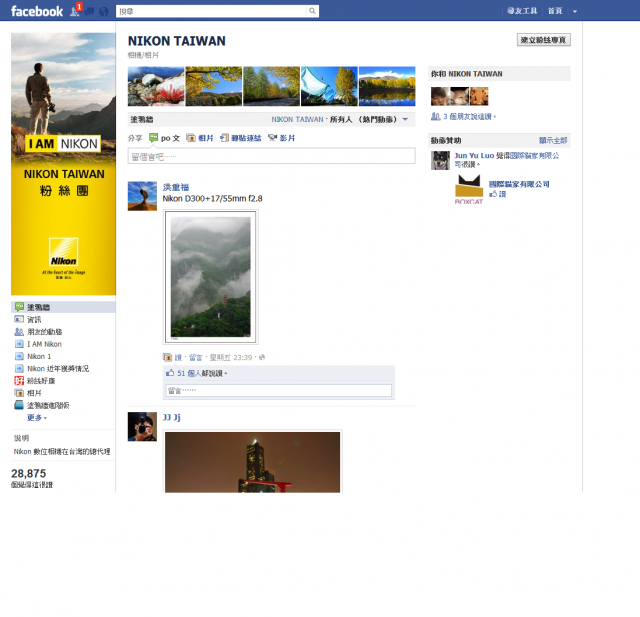Image resolution: width=640 pixels, height=617 pixels.
Task: Open 洪重福 profile name link
Action: tap(176, 187)
